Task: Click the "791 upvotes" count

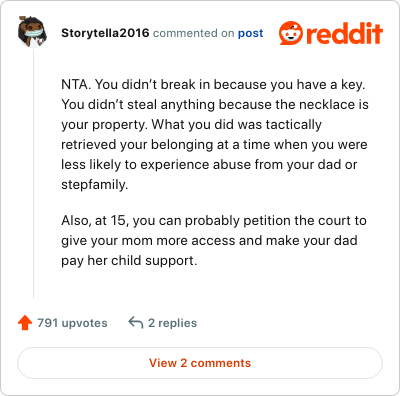Action: click(x=72, y=323)
